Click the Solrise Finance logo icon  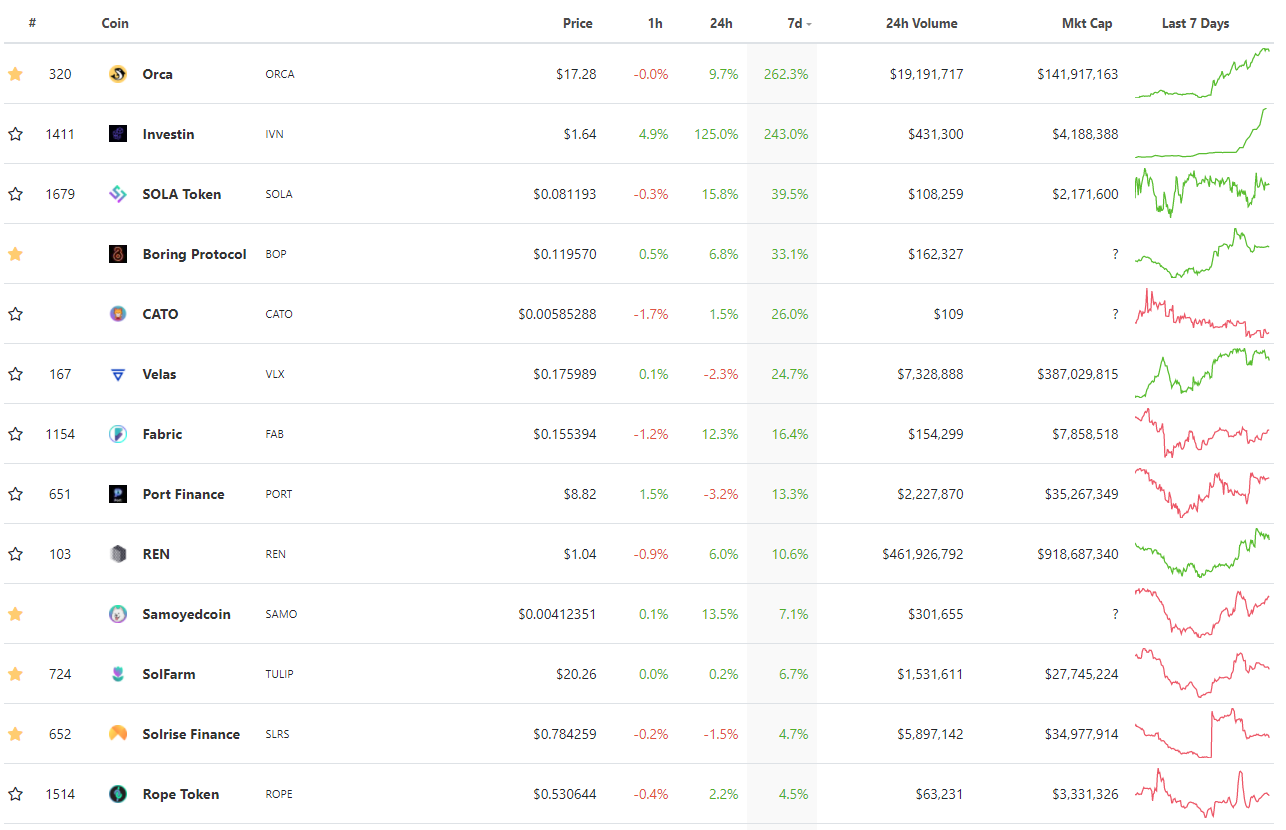118,734
